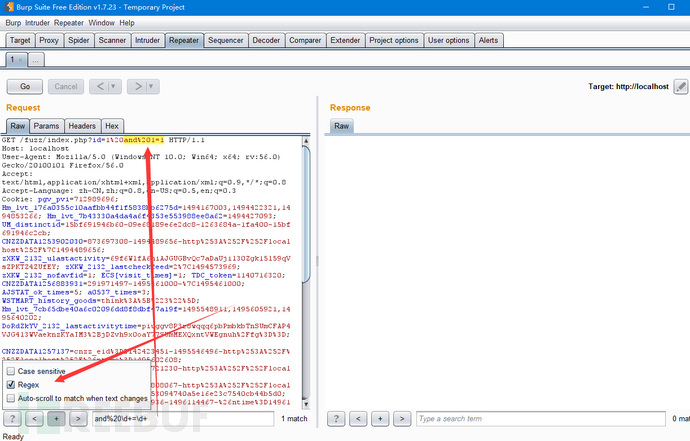The width and height of the screenshot is (690, 441).
Task: Switch to the Proxy tab
Action: coord(49,40)
